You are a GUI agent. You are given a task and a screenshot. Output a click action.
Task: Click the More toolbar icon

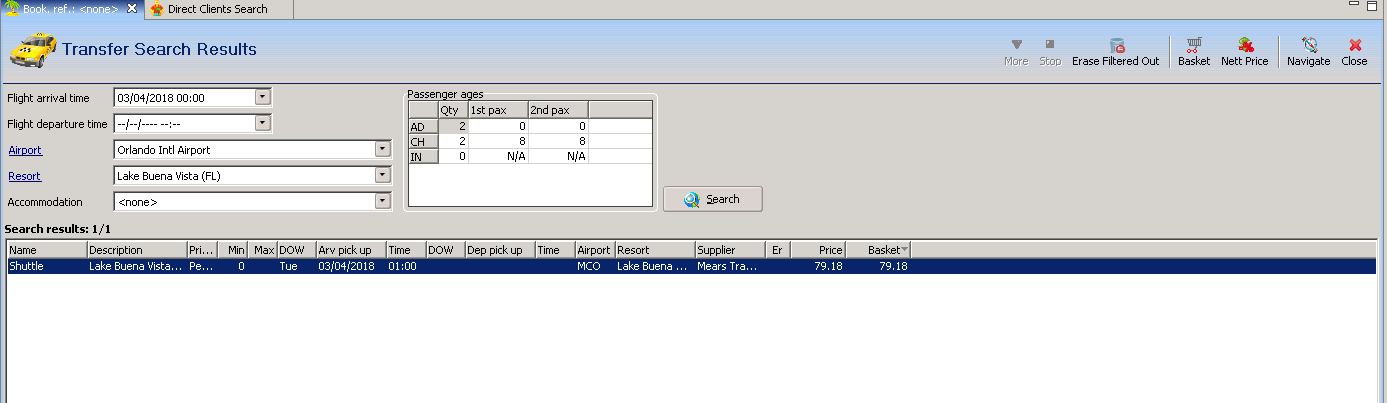(1016, 52)
